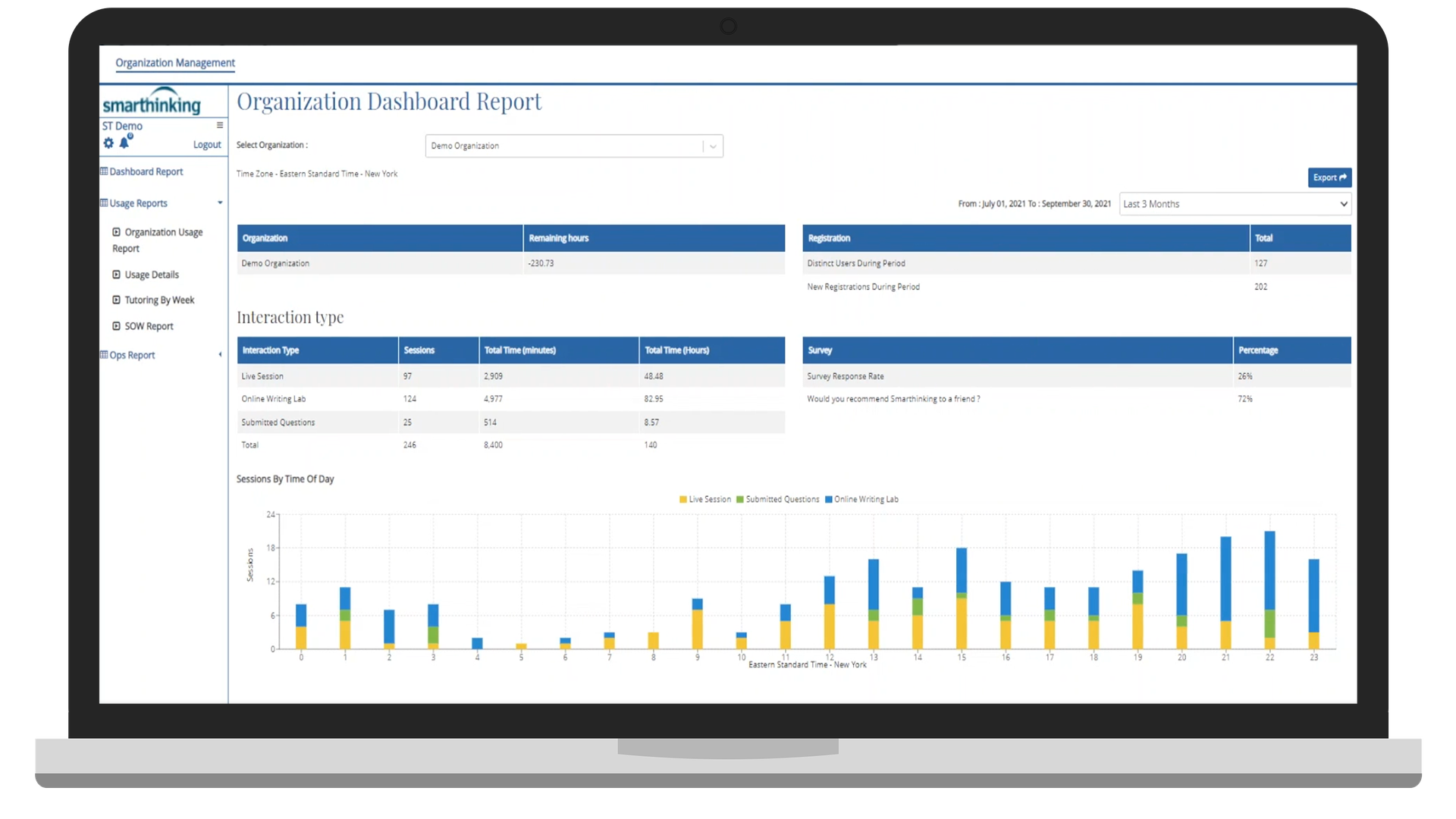Image resolution: width=1456 pixels, height=819 pixels.
Task: Toggle Online Writing Lab series in legend
Action: [x=861, y=500]
